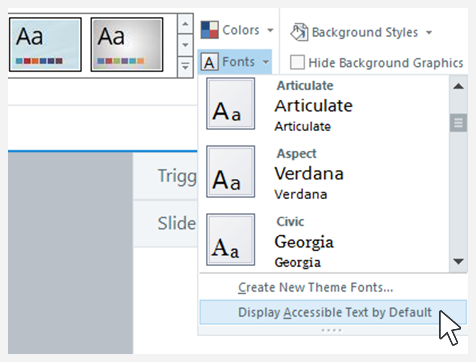Click the theme gallery row up arrow
The image size is (476, 362).
[x=185, y=24]
